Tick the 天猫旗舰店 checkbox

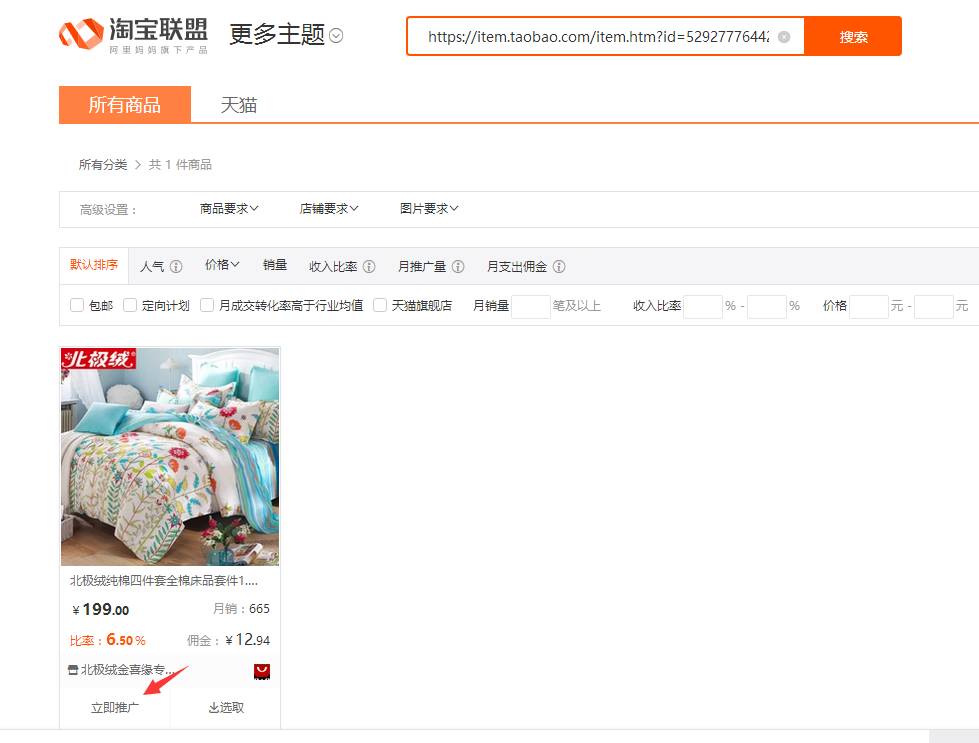380,305
